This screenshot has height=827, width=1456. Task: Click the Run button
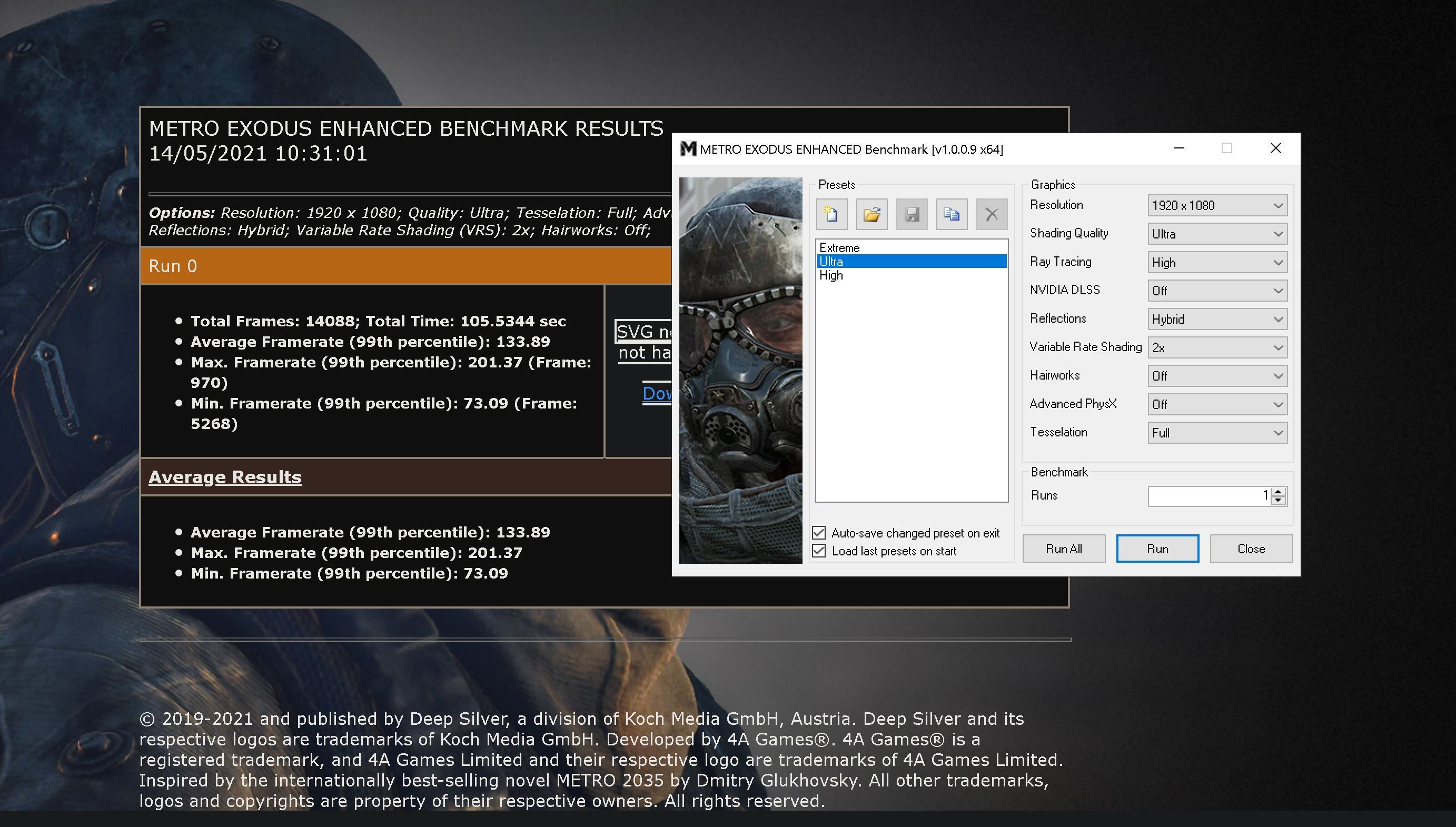click(1157, 549)
